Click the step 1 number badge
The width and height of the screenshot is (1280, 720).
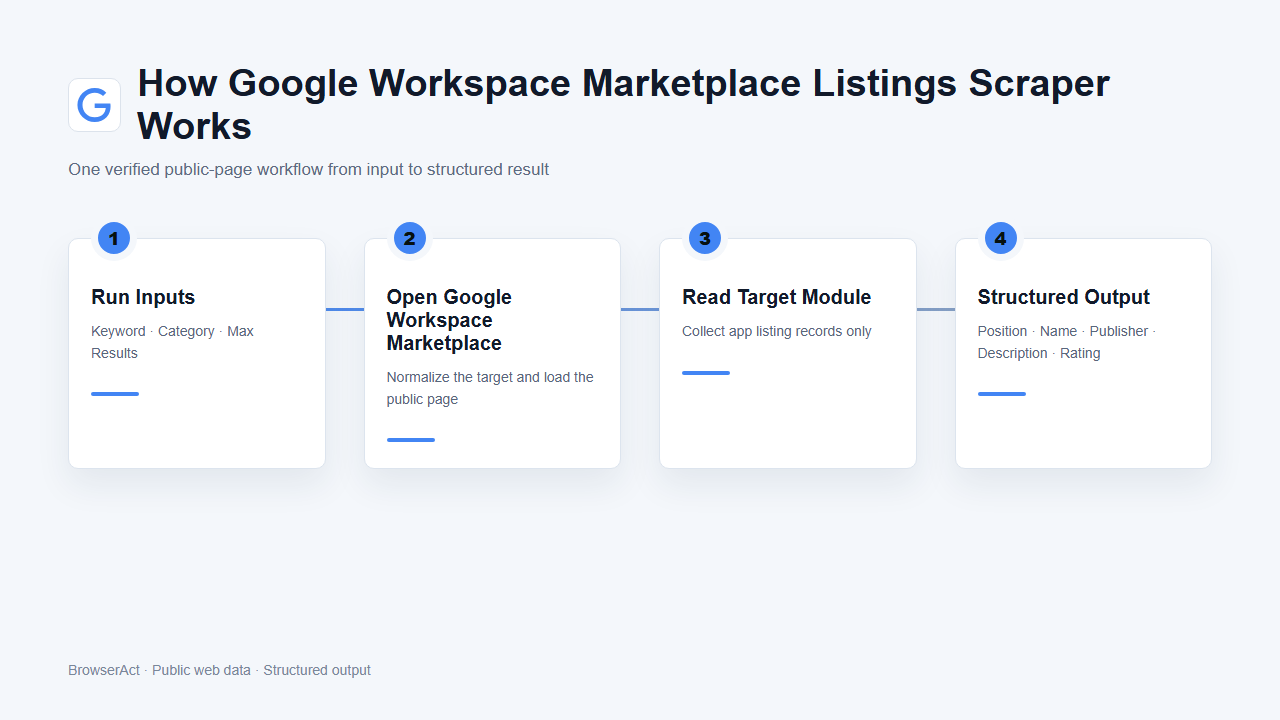pyautogui.click(x=114, y=238)
